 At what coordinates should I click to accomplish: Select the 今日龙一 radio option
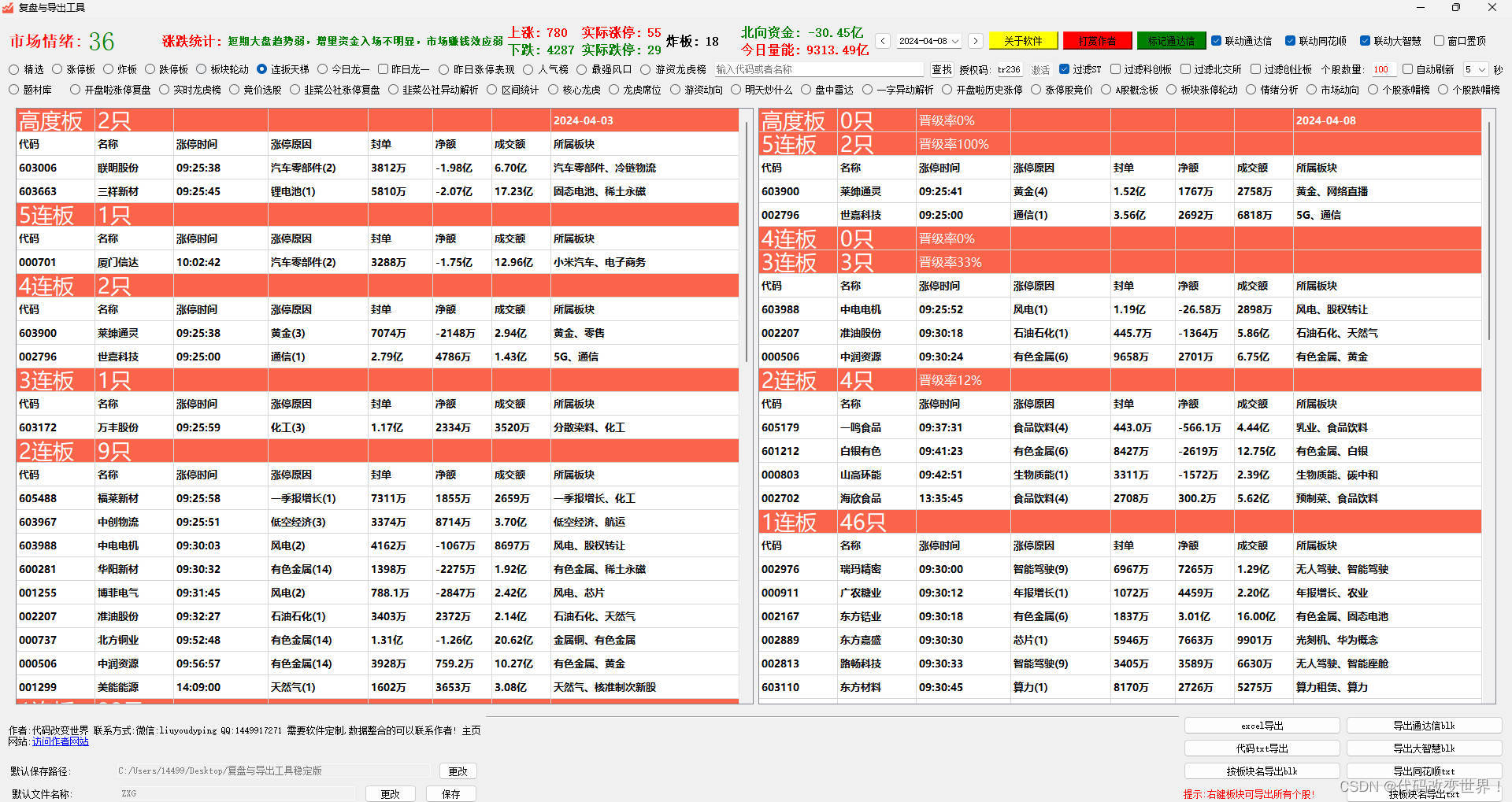(343, 69)
